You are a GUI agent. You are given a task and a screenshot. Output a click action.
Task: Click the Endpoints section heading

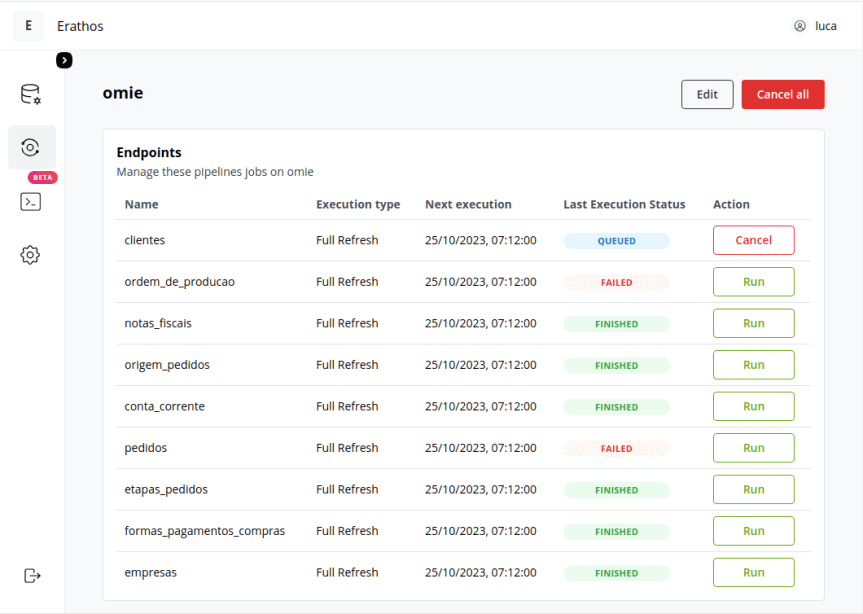149,152
